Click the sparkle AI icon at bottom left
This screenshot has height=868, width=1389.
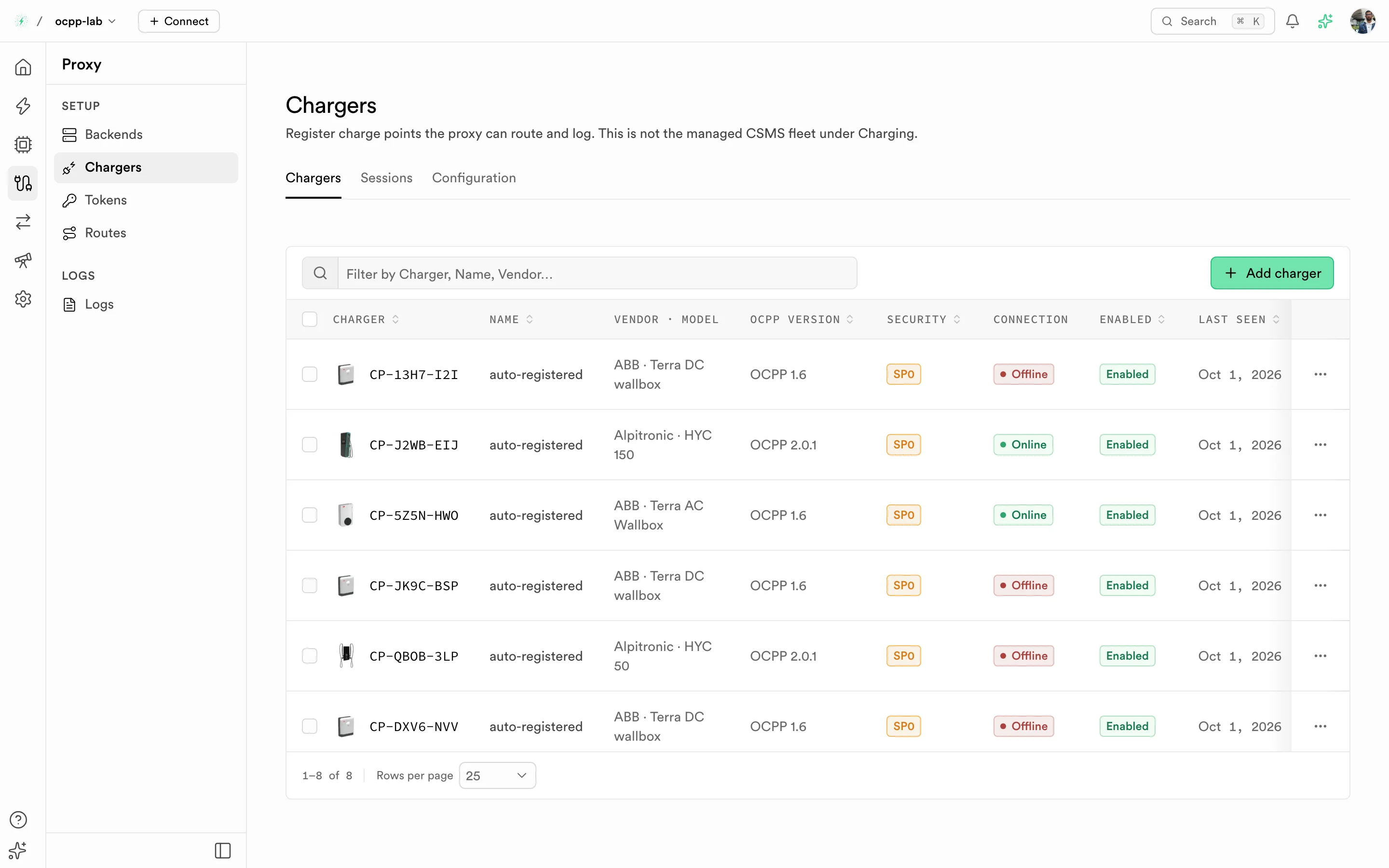(18, 850)
